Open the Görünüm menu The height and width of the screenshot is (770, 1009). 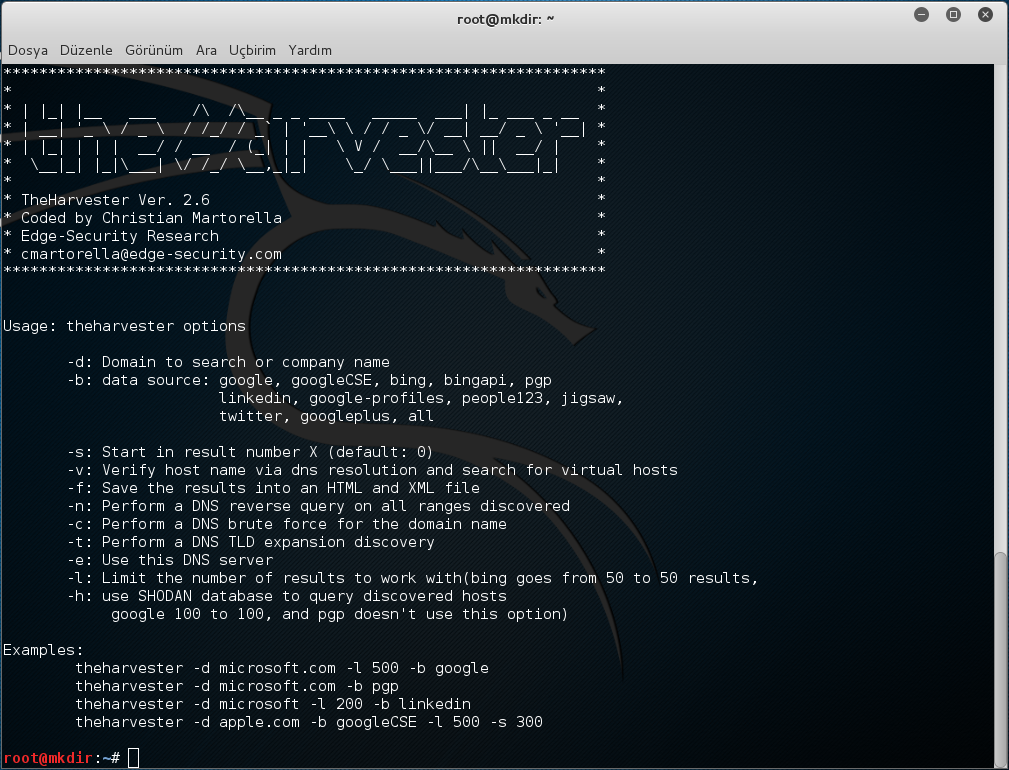click(154, 50)
